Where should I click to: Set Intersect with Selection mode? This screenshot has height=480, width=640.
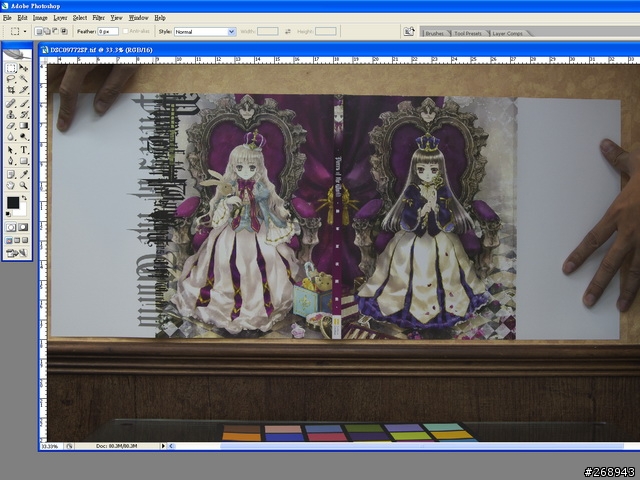pyautogui.click(x=64, y=31)
